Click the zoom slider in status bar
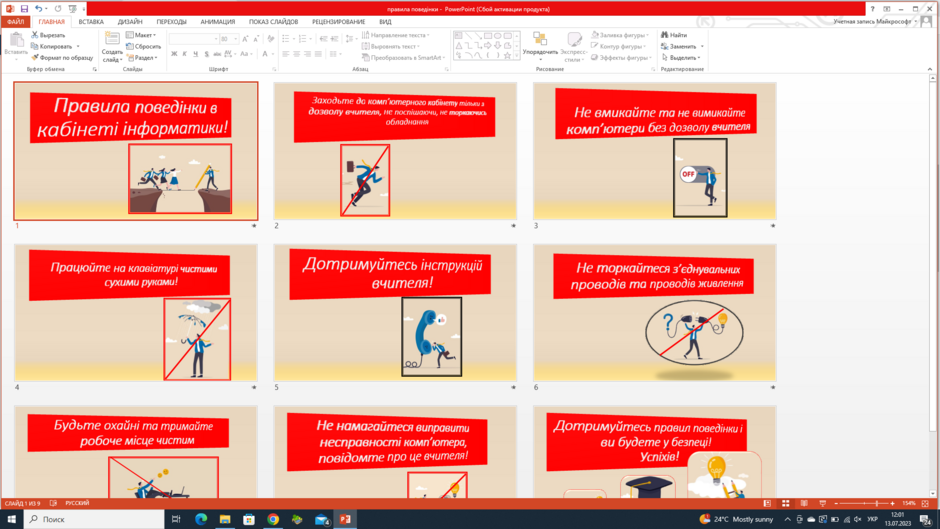Viewport: 940px width, 529px height. click(864, 503)
